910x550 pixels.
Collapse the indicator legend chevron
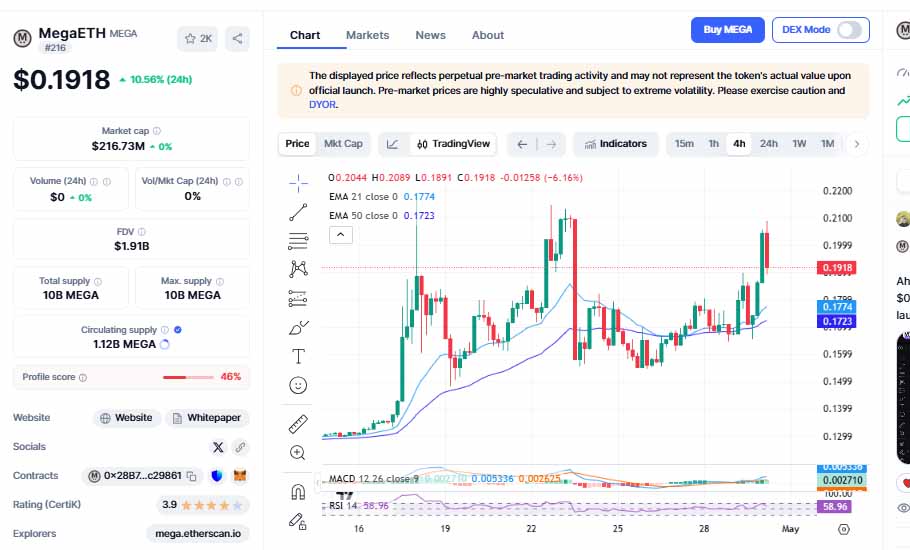click(340, 235)
